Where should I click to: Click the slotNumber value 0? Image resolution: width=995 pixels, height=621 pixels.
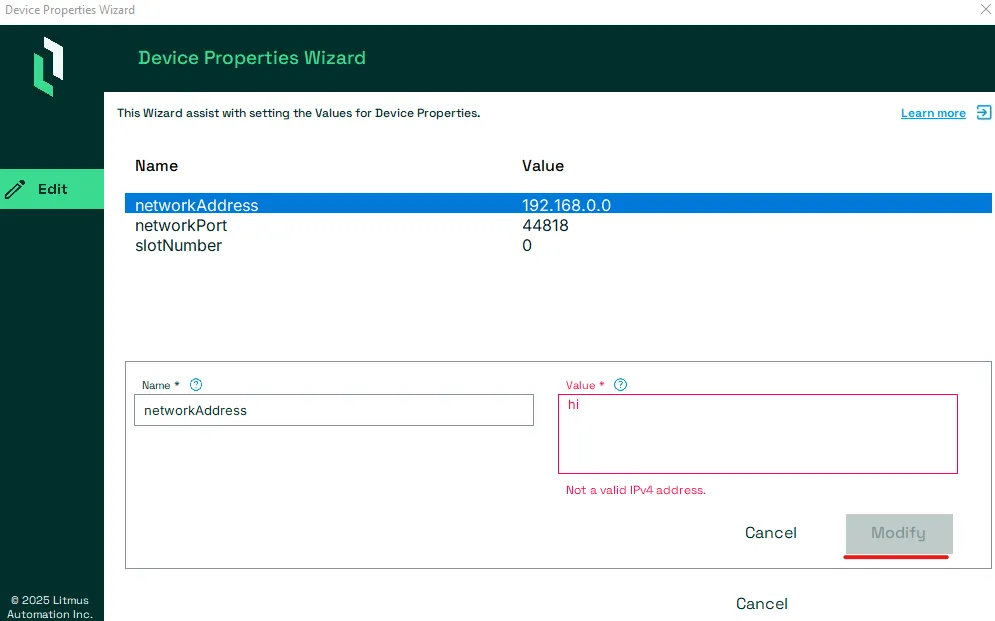527,245
